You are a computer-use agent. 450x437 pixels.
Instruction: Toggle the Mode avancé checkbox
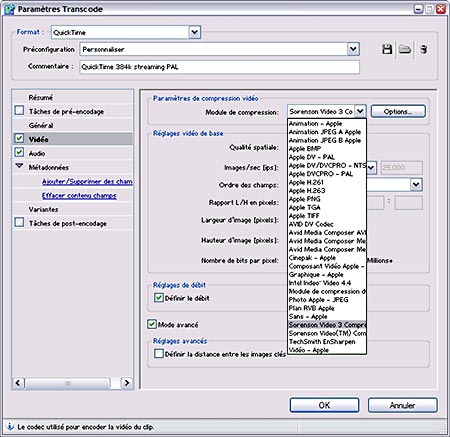point(152,324)
